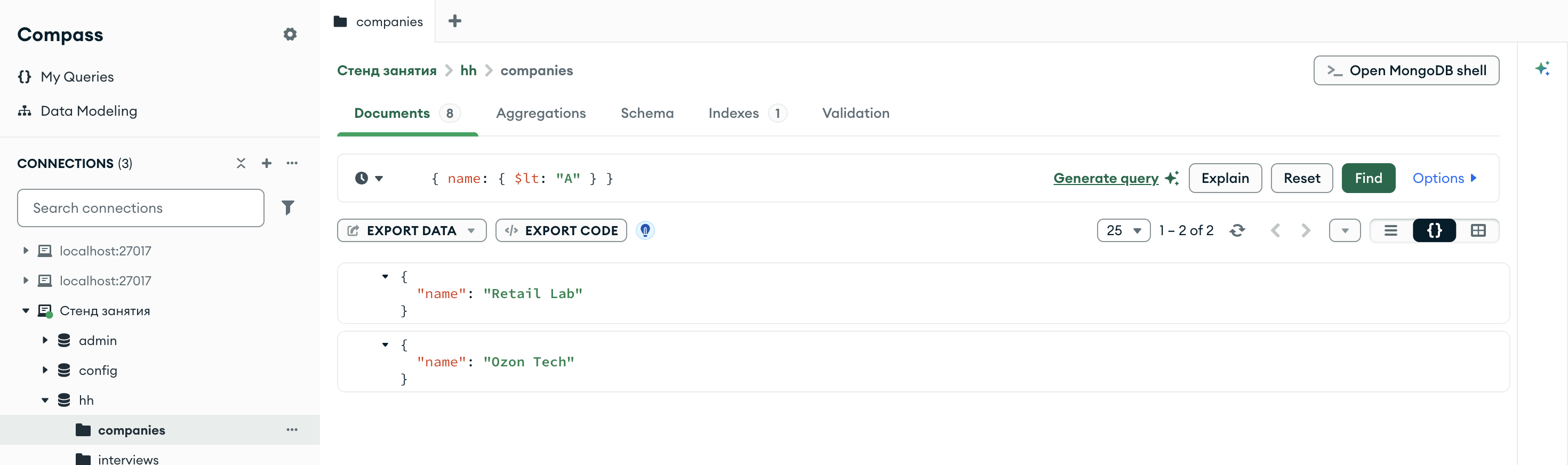Switch to Aggregations tab
The height and width of the screenshot is (465, 1568).
(x=540, y=113)
